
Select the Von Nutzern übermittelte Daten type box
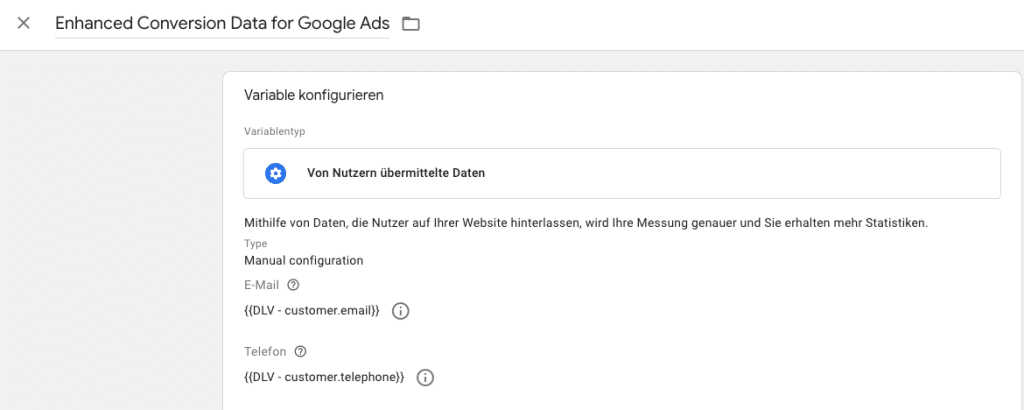(622, 174)
